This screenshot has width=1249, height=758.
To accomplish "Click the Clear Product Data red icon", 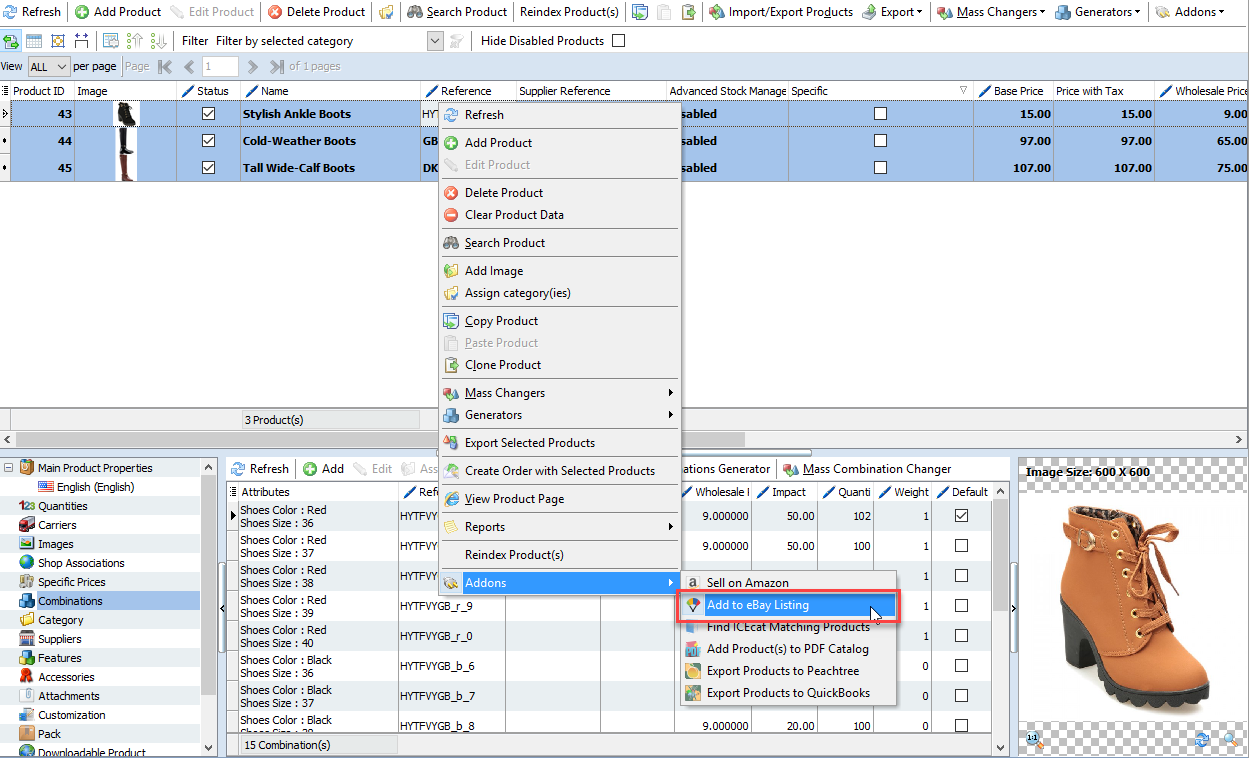I will [x=451, y=215].
